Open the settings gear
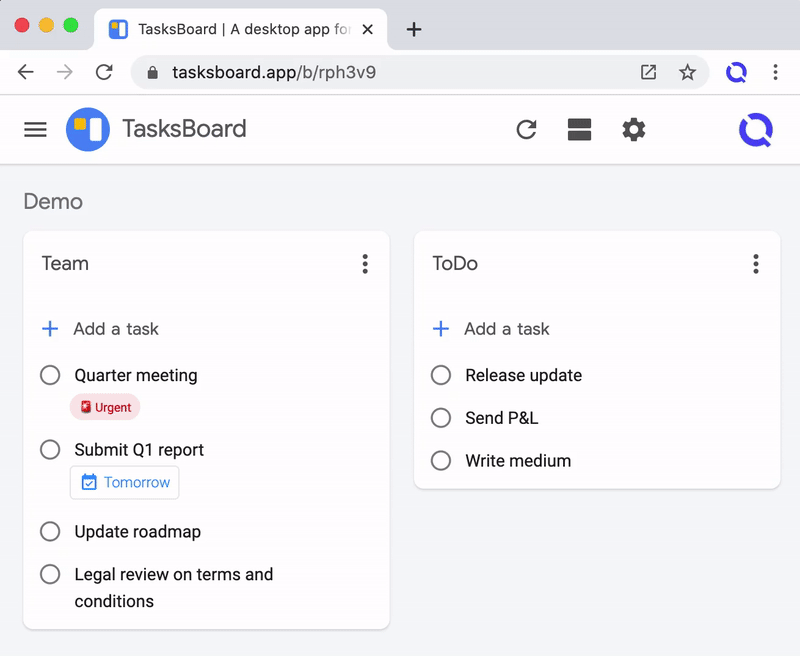Viewport: 800px width, 656px height. pos(634,130)
